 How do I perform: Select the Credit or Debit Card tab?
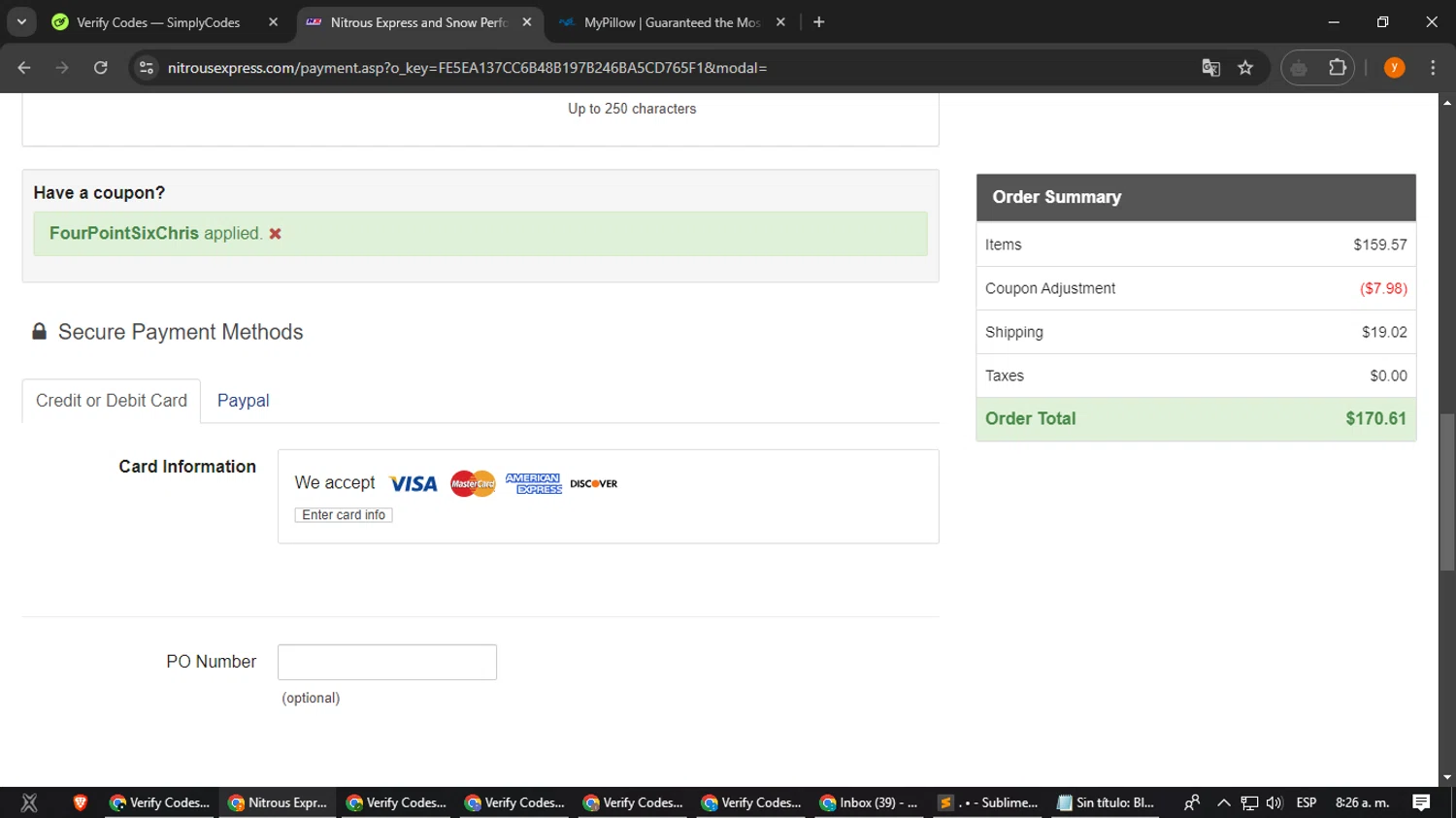112,401
